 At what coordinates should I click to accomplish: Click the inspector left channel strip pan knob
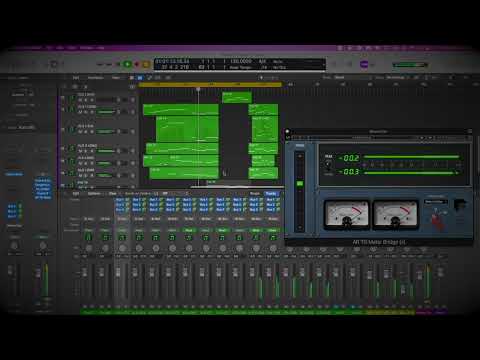coord(14,246)
